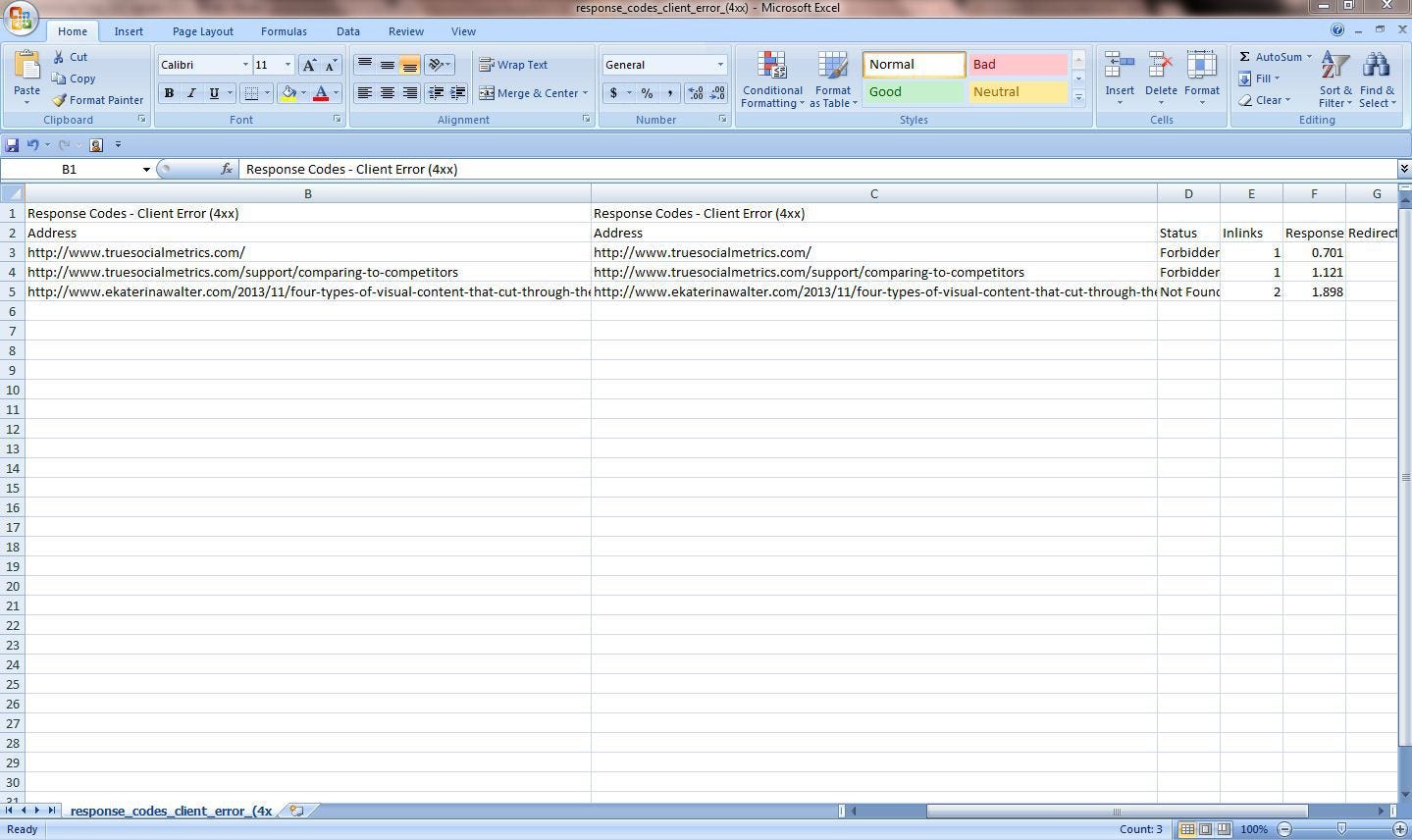1412x840 pixels.
Task: Click the Clear button
Action: tap(1264, 100)
